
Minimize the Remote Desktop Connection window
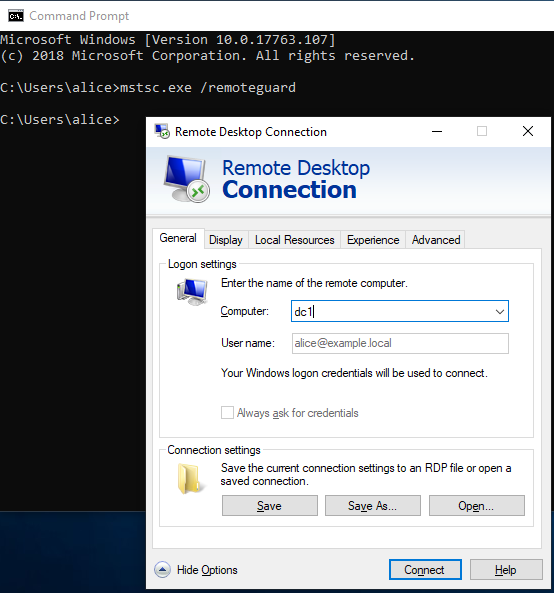[x=437, y=132]
